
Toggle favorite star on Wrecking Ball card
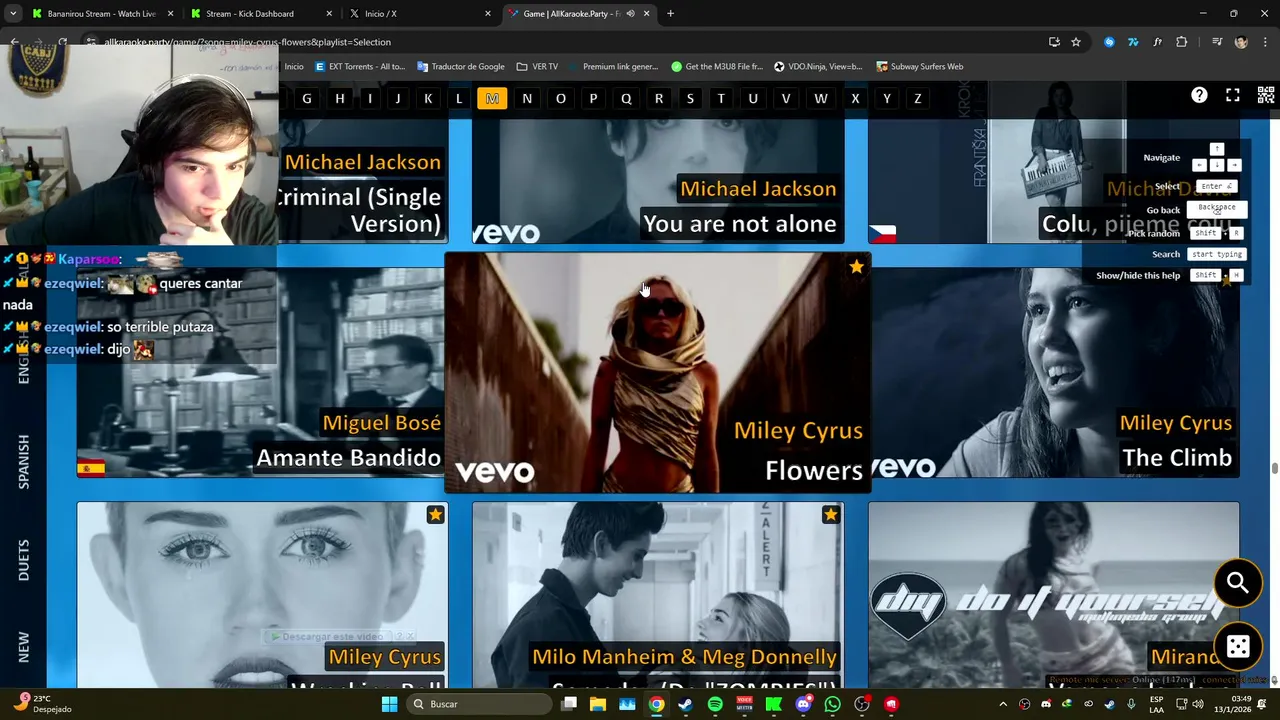[435, 514]
